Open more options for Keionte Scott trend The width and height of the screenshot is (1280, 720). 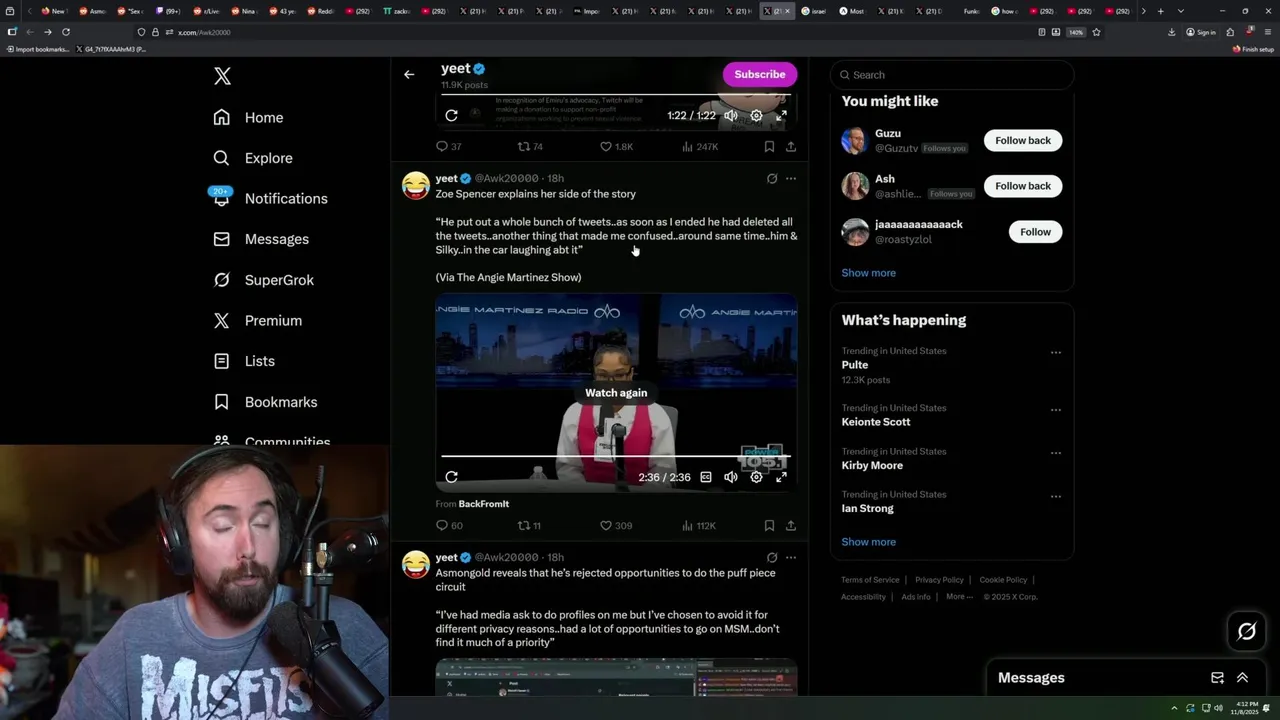coord(1055,410)
